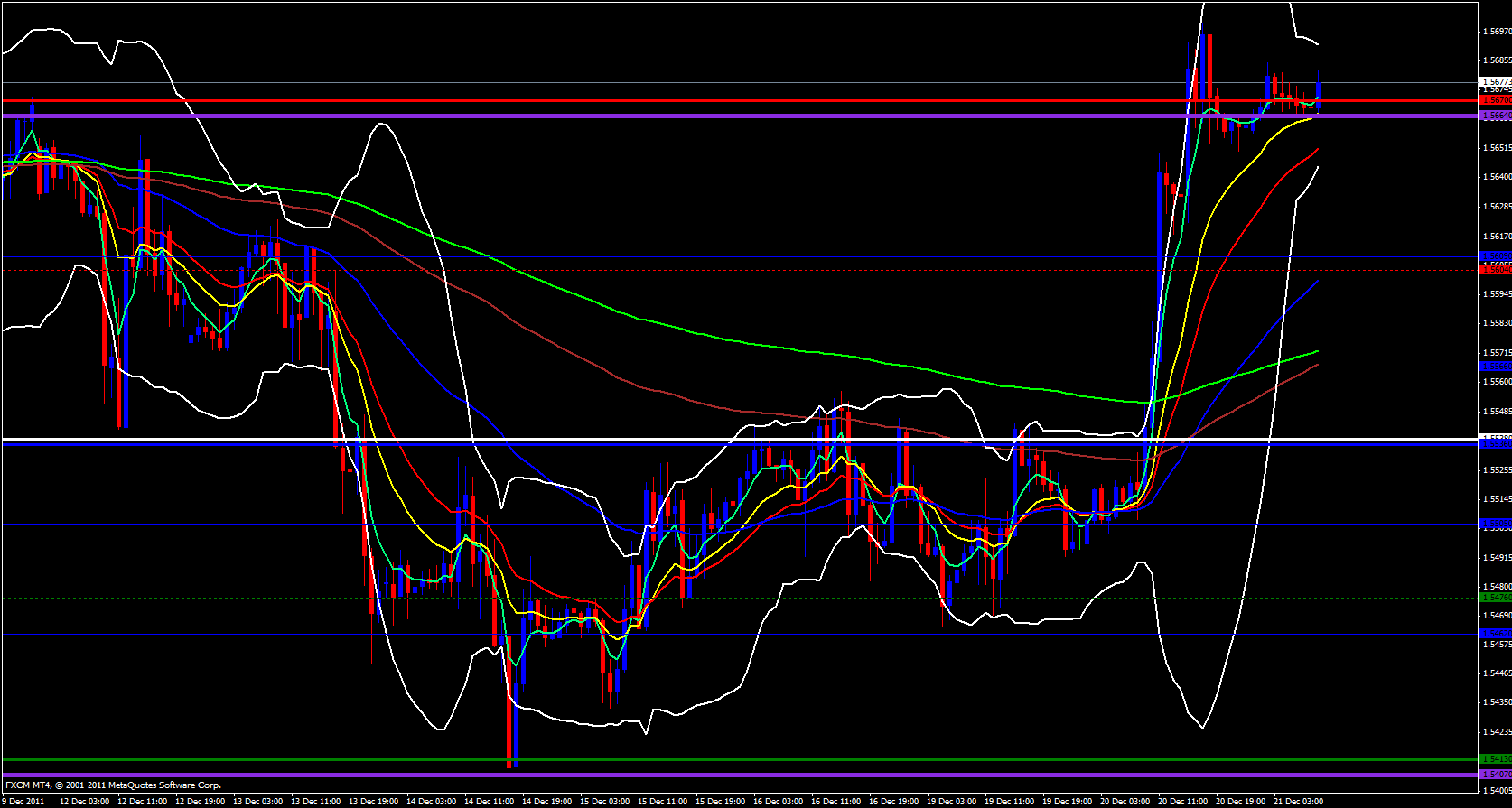
Task: Click the blue 1.55050 price level tag
Action: 1496,524
